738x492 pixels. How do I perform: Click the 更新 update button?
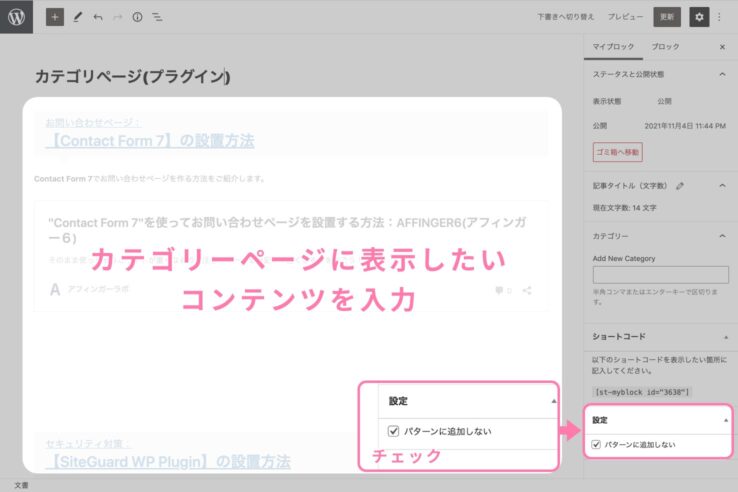(x=667, y=17)
